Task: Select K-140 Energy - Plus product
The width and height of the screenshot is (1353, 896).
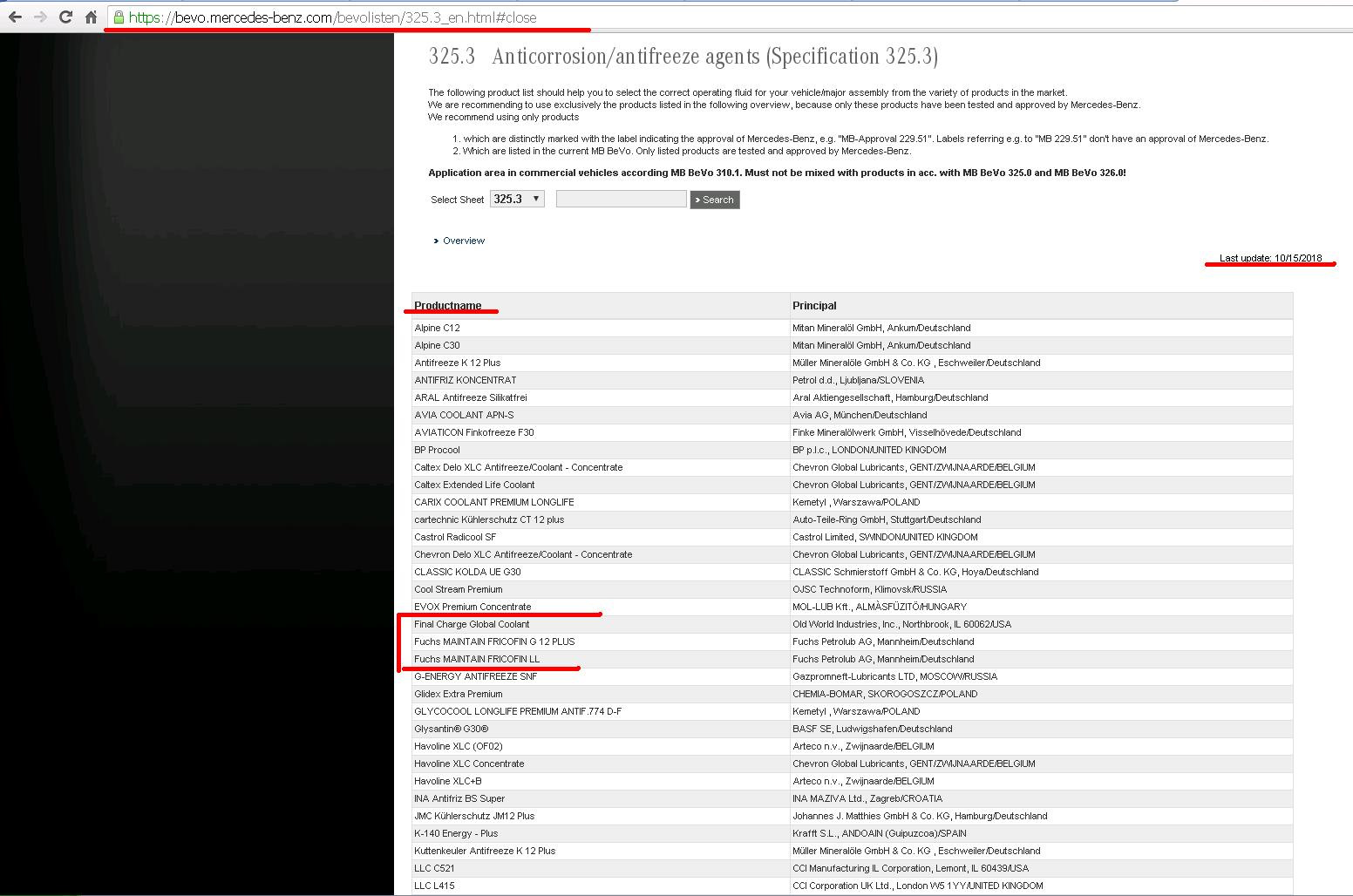Action: [x=456, y=833]
